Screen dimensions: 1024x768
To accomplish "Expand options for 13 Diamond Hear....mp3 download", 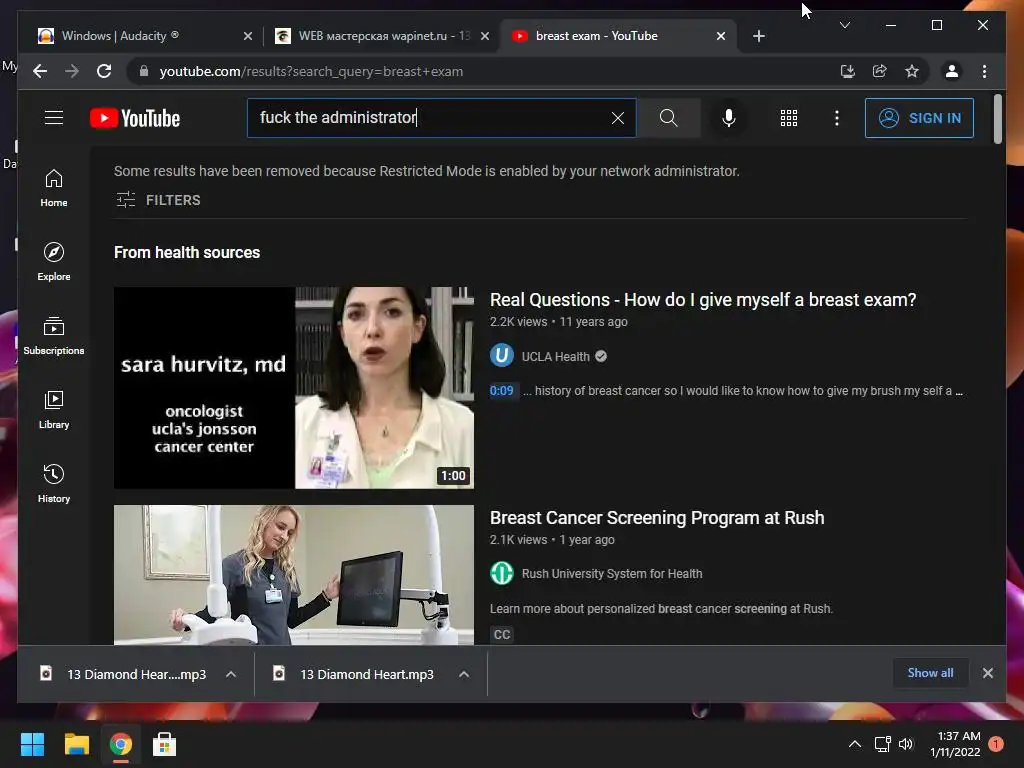I will click(x=231, y=674).
